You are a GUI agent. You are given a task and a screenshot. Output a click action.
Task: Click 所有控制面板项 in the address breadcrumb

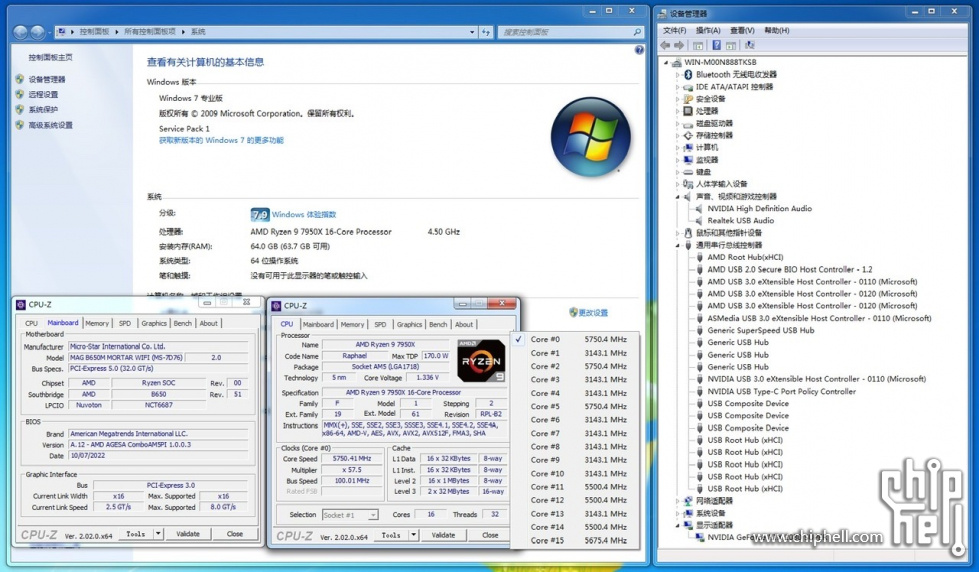(149, 32)
